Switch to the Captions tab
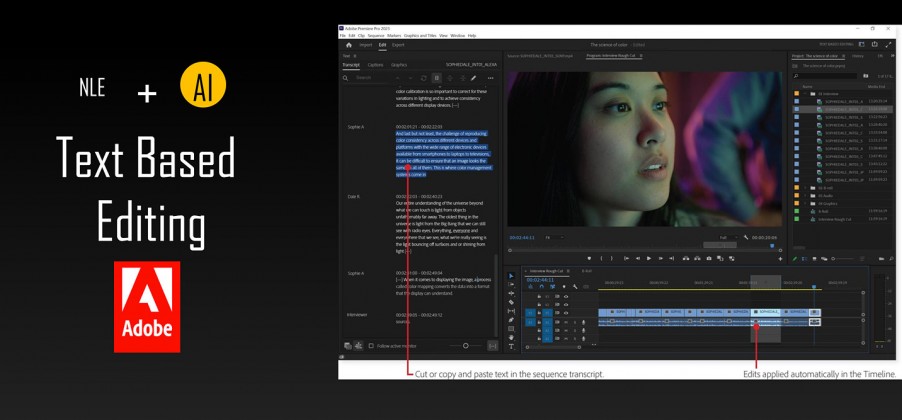 (x=375, y=65)
